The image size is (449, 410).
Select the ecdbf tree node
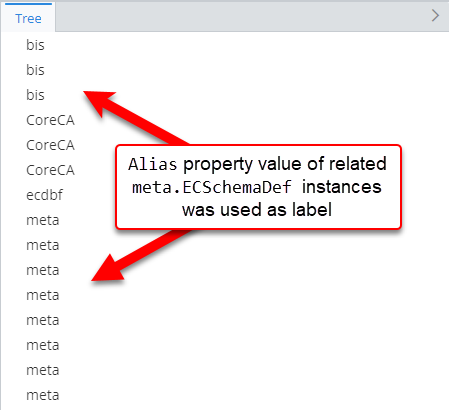tap(44, 195)
